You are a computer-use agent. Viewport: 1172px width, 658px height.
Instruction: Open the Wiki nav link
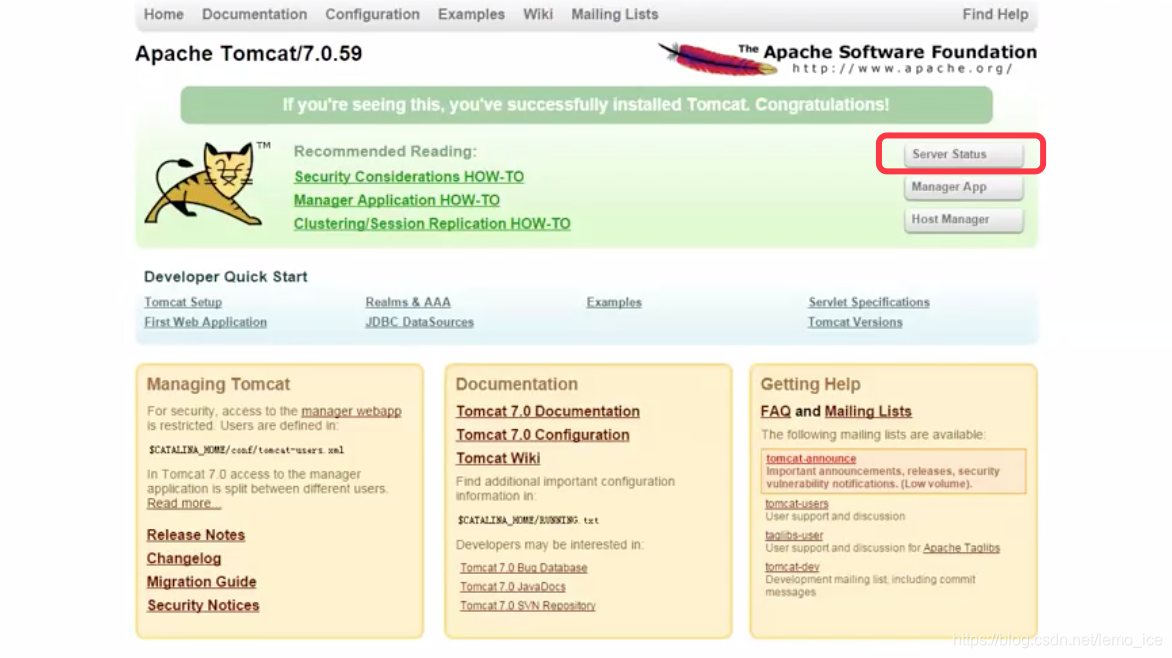coord(537,14)
